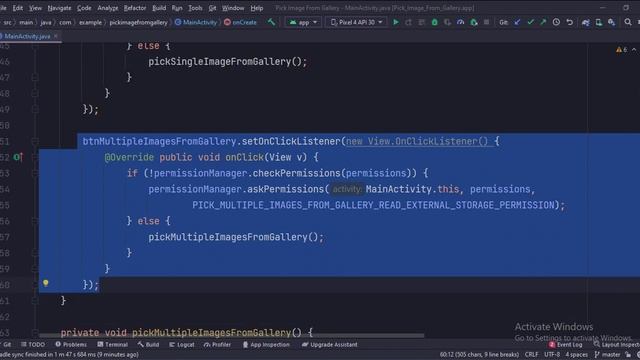This screenshot has width=640, height=360.
Task: Open AVD Manager device icon
Action: tap(598, 22)
